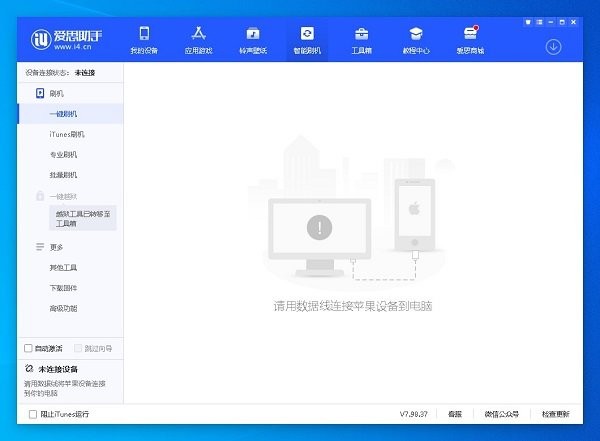Screen dimensions: 600x441
Task: Open the 应用游戏 apps and games icon
Action: coord(198,34)
